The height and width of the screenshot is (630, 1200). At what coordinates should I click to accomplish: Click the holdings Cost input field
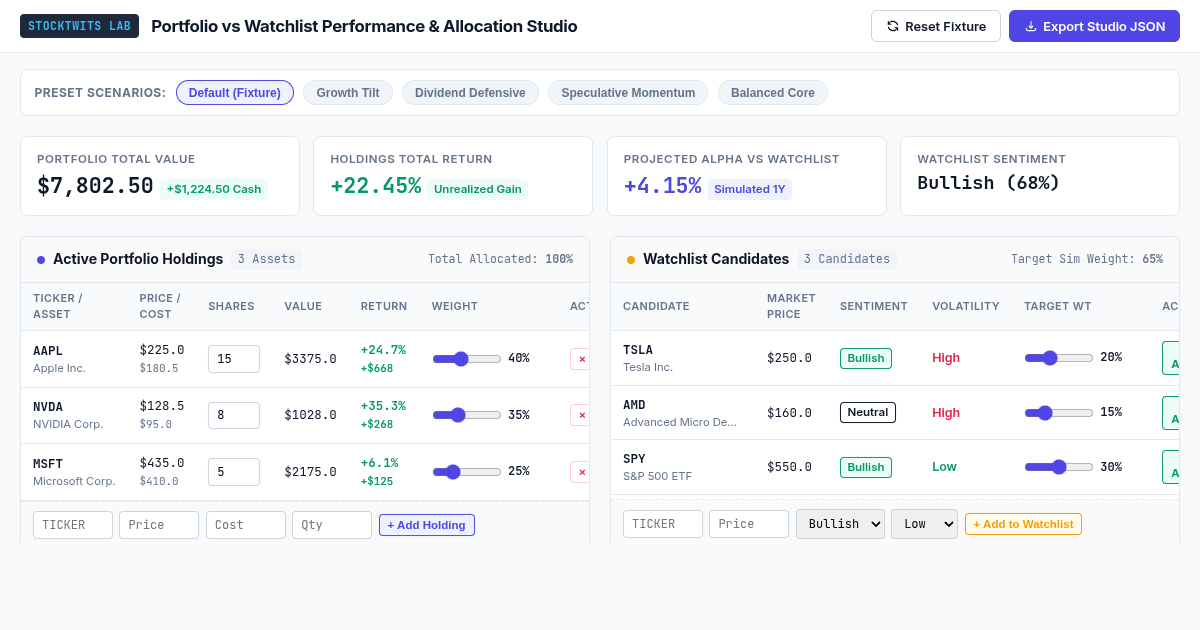(x=246, y=525)
